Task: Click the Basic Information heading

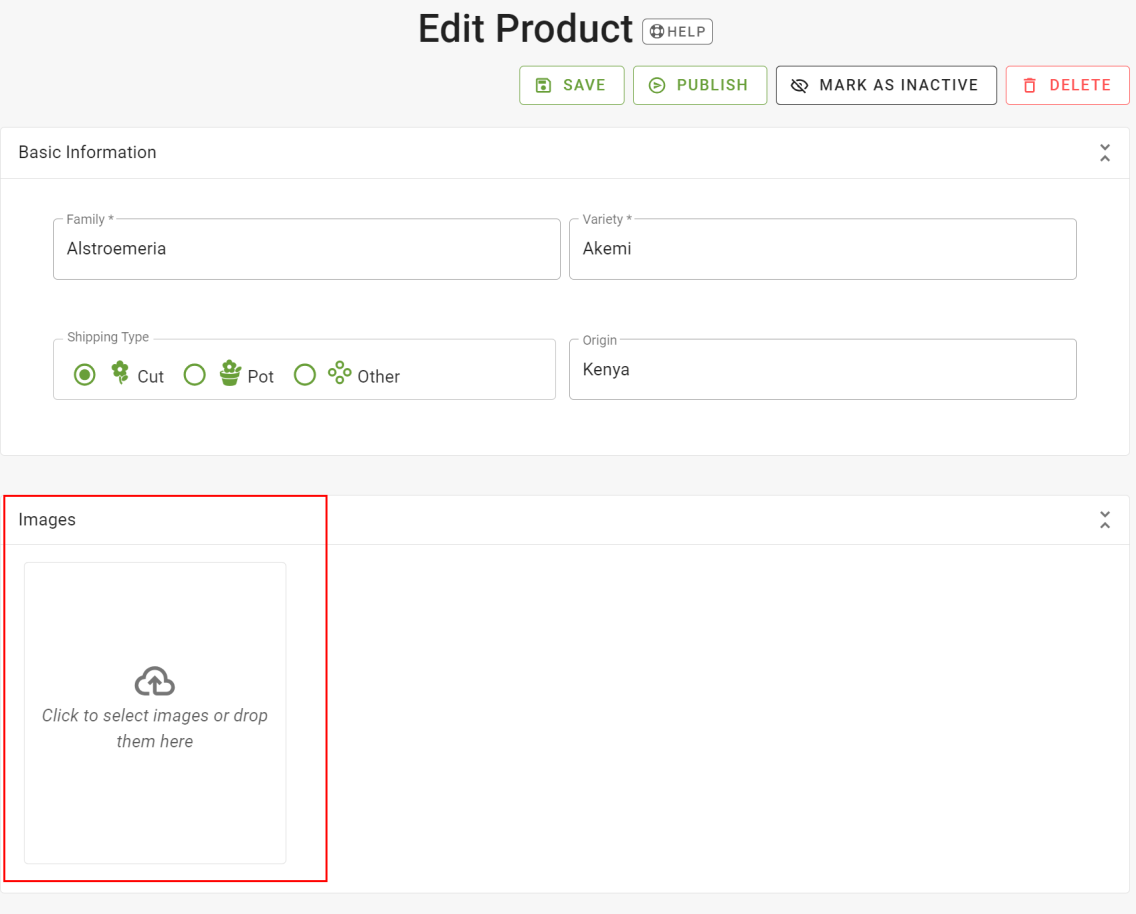Action: pyautogui.click(x=88, y=152)
